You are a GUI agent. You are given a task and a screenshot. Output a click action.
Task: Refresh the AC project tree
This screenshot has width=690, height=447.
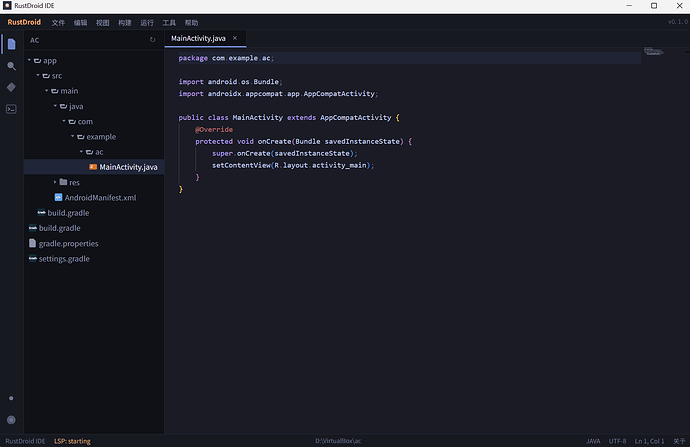click(152, 40)
